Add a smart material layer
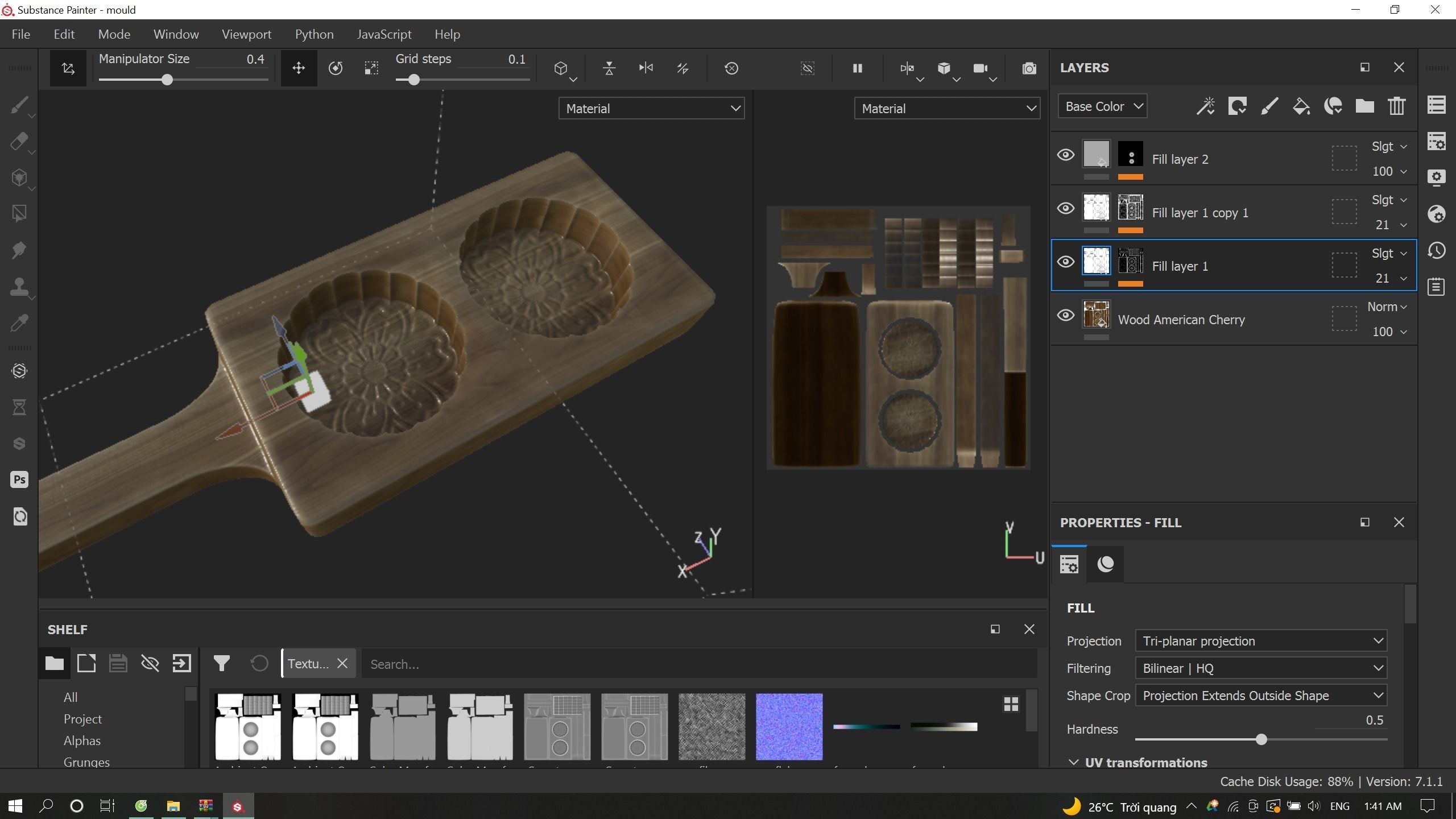1456x819 pixels. click(x=1333, y=106)
